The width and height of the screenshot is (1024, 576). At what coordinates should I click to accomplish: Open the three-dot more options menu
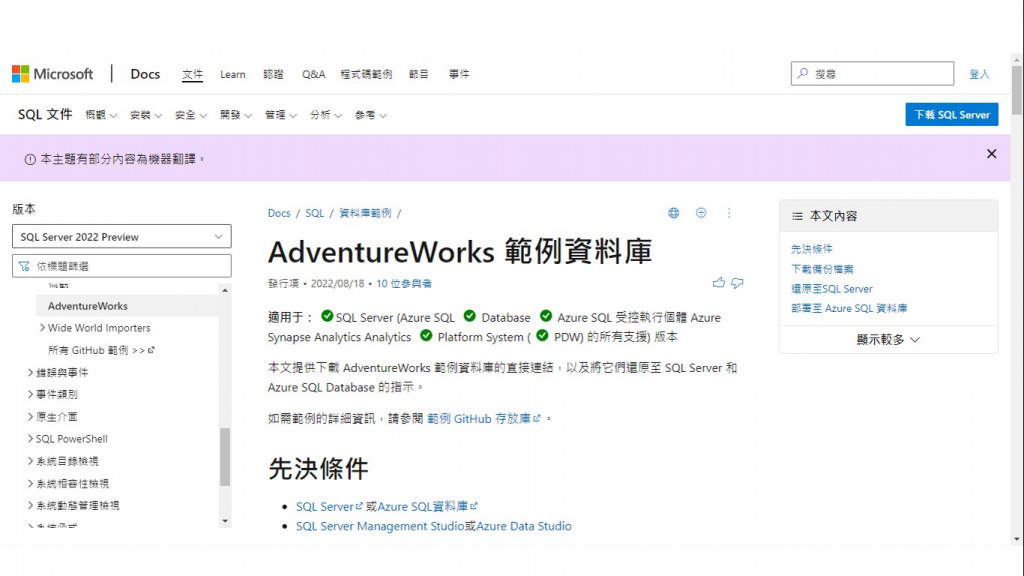[729, 213]
